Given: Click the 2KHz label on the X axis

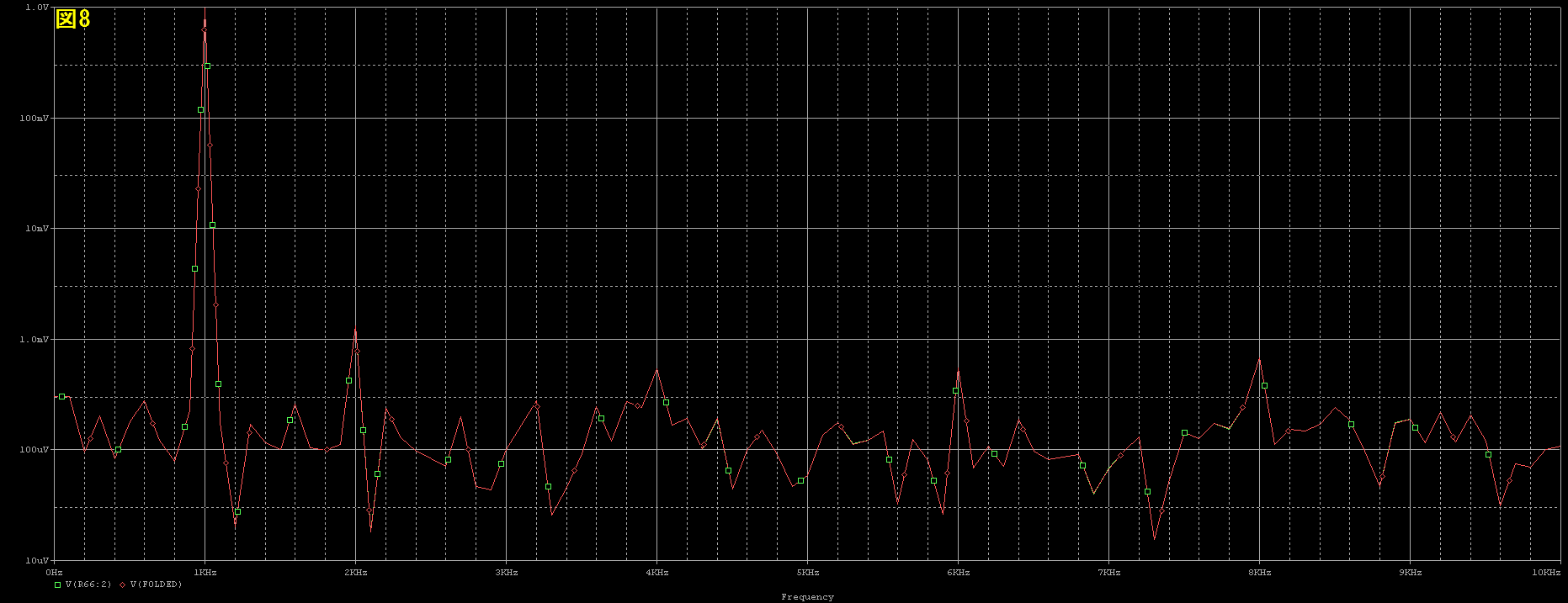Looking at the screenshot, I should point(356,573).
